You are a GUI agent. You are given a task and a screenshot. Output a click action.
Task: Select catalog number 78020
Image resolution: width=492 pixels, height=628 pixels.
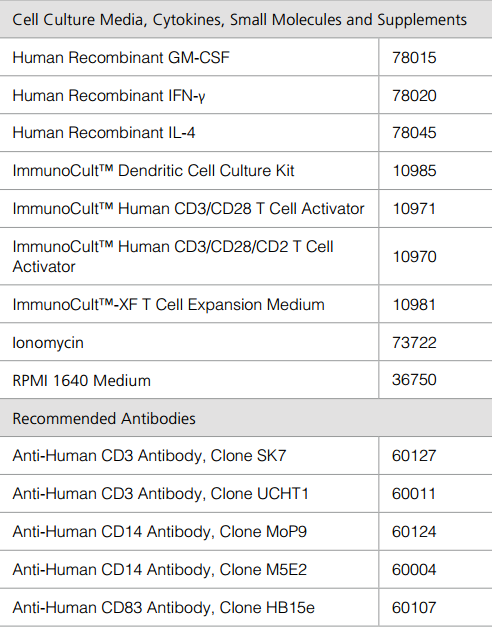(414, 95)
